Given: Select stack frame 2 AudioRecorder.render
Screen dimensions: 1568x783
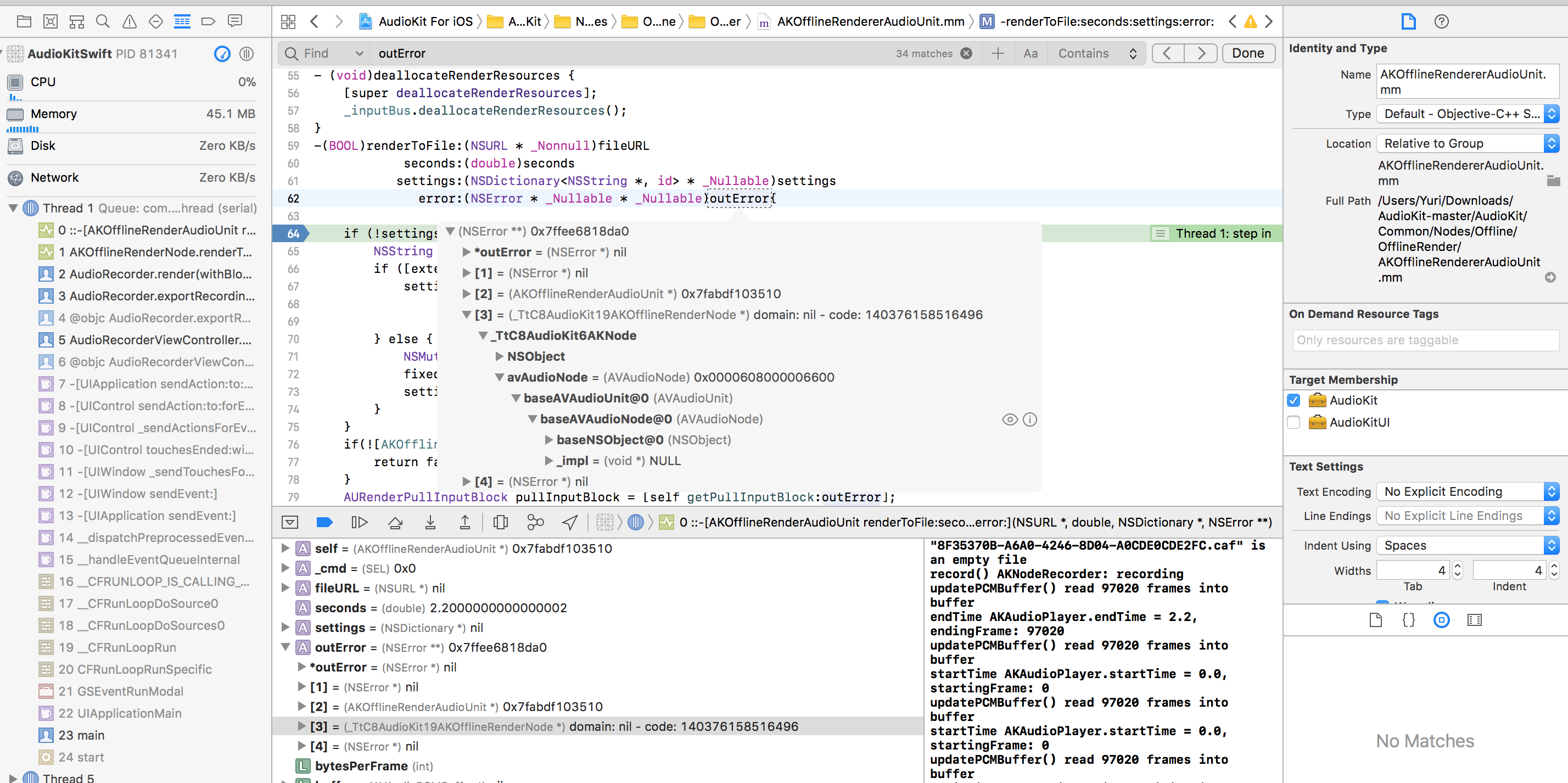Looking at the screenshot, I should pyautogui.click(x=146, y=274).
